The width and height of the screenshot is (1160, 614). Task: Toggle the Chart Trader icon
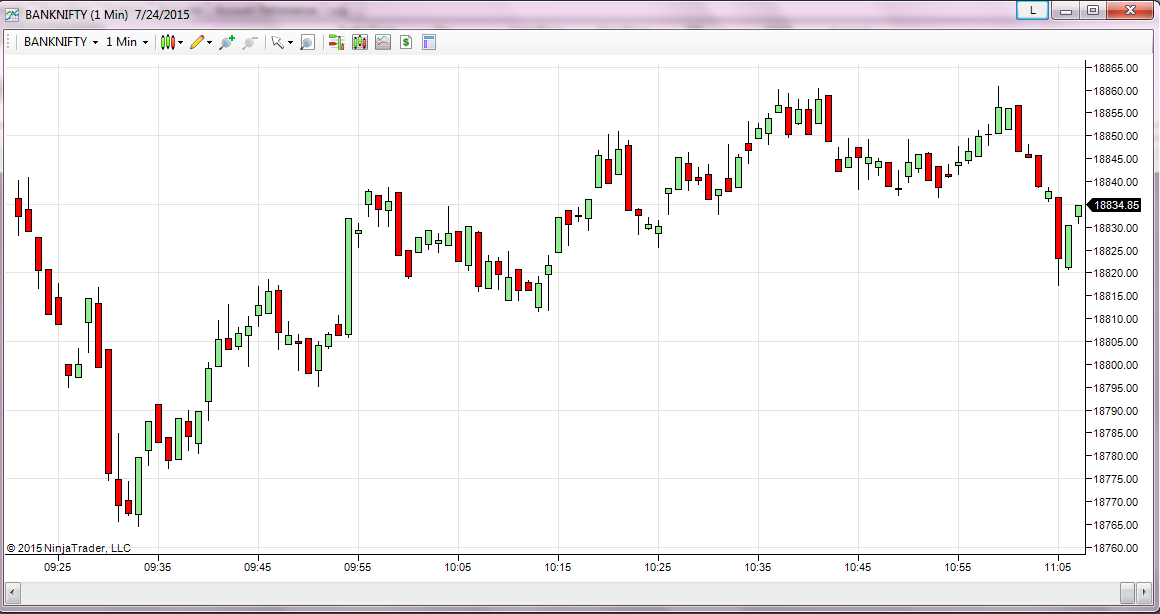click(337, 42)
